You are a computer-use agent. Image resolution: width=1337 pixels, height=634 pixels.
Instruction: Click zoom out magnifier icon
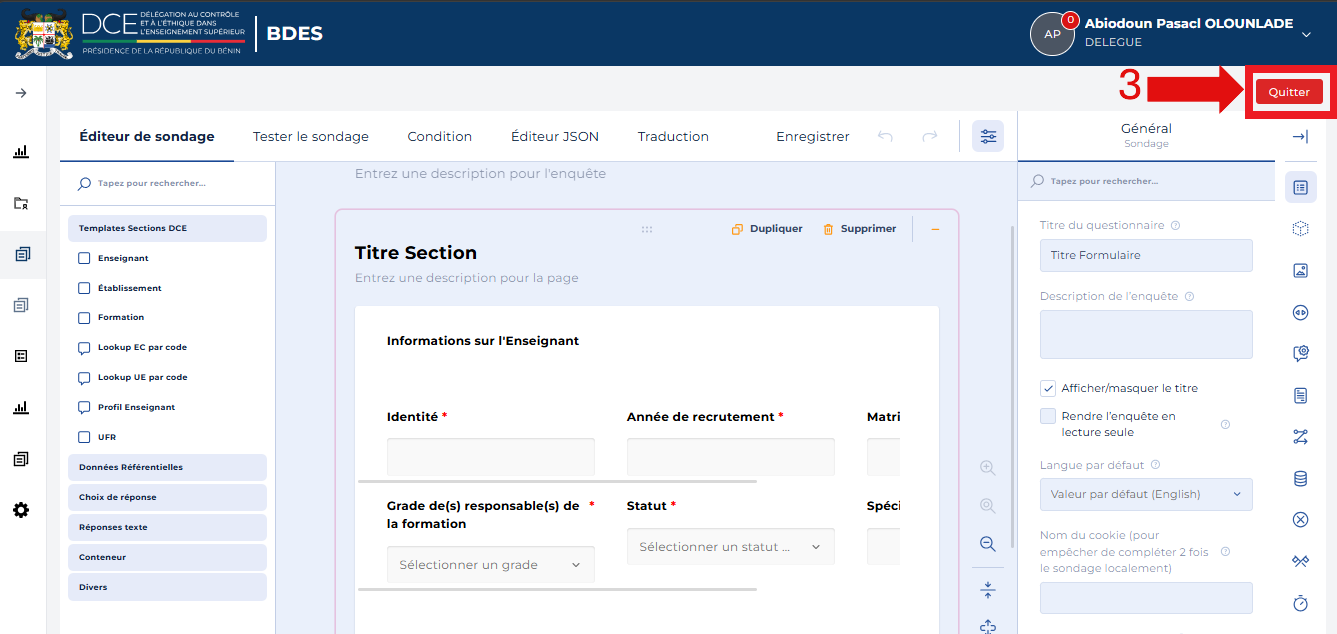pyautogui.click(x=988, y=544)
